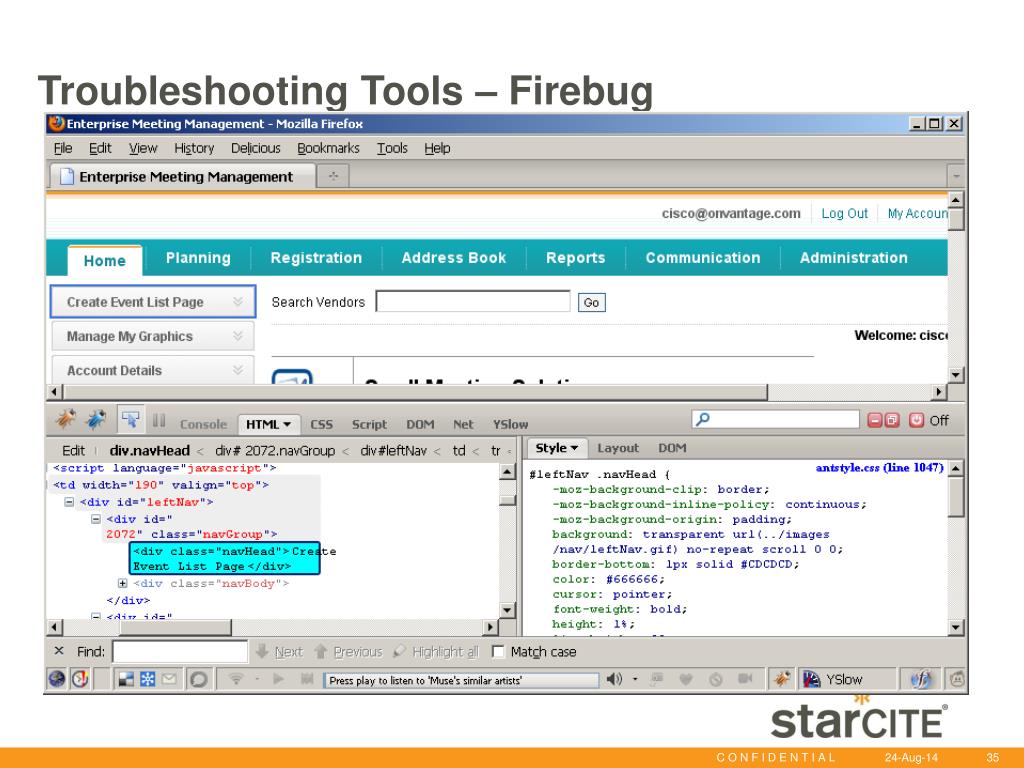Click the down arrow of Style panel scrollbar

[x=956, y=628]
